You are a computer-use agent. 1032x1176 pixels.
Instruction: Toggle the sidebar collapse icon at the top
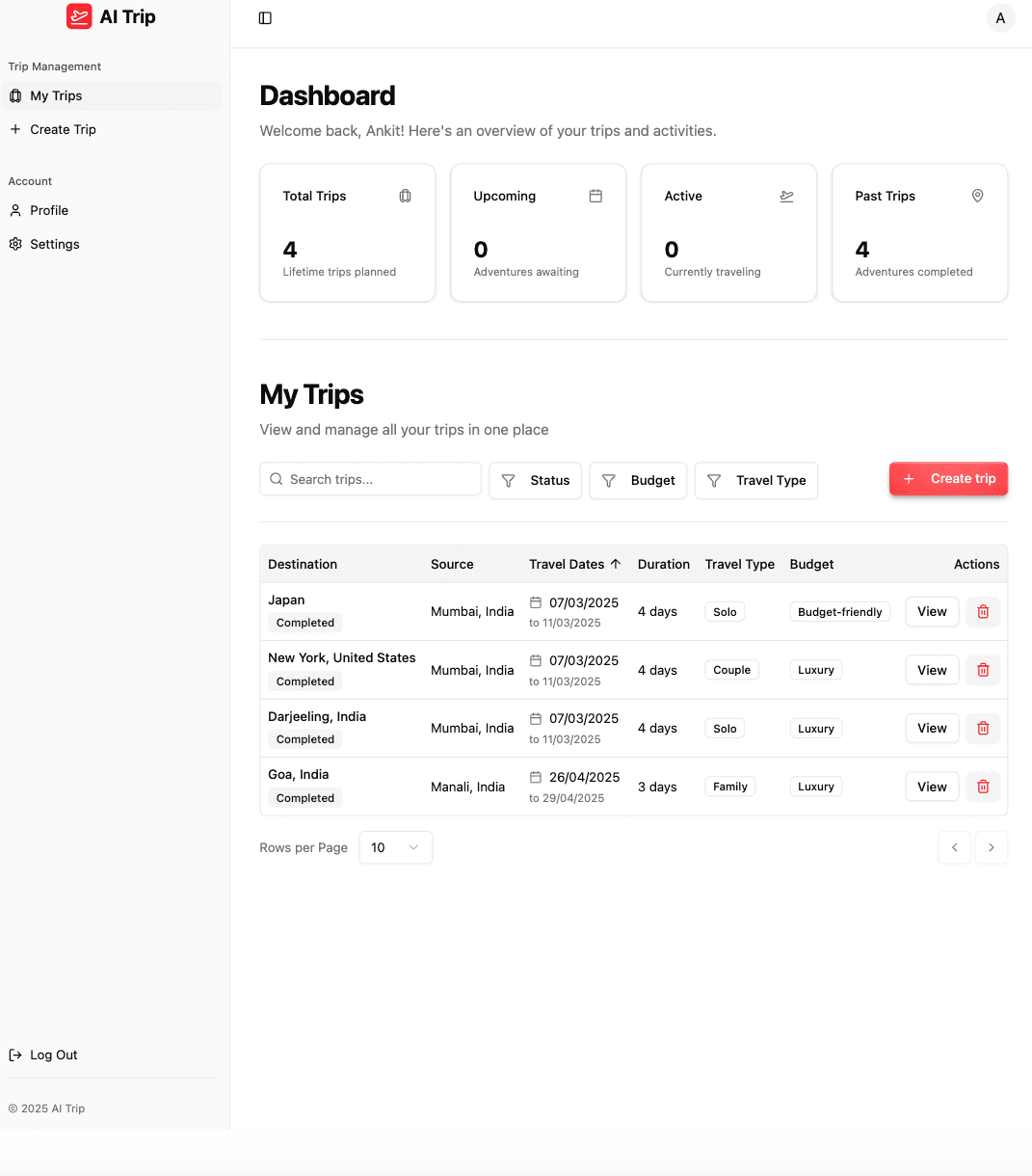[265, 17]
